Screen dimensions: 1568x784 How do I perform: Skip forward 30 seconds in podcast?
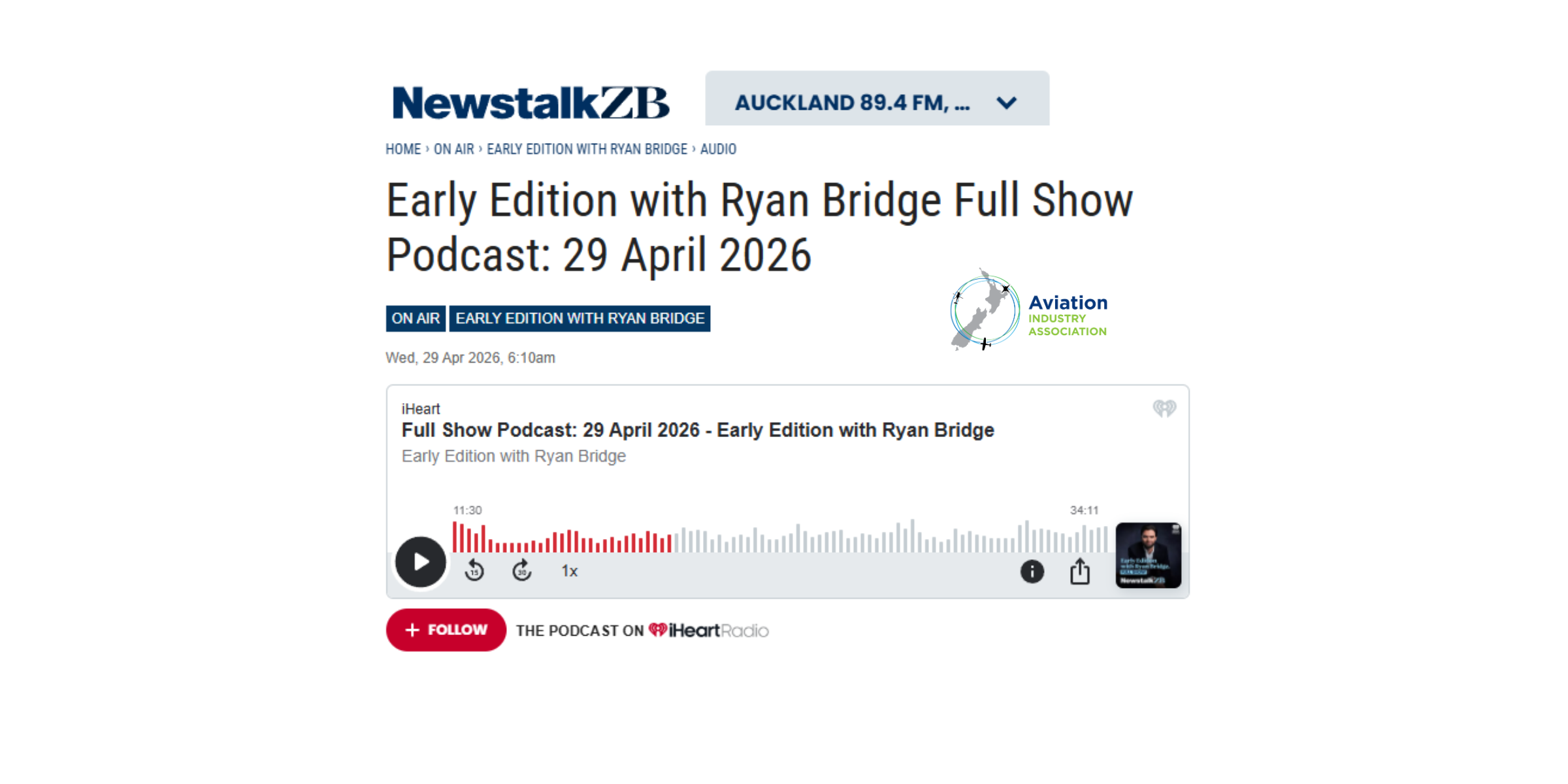pyautogui.click(x=522, y=571)
